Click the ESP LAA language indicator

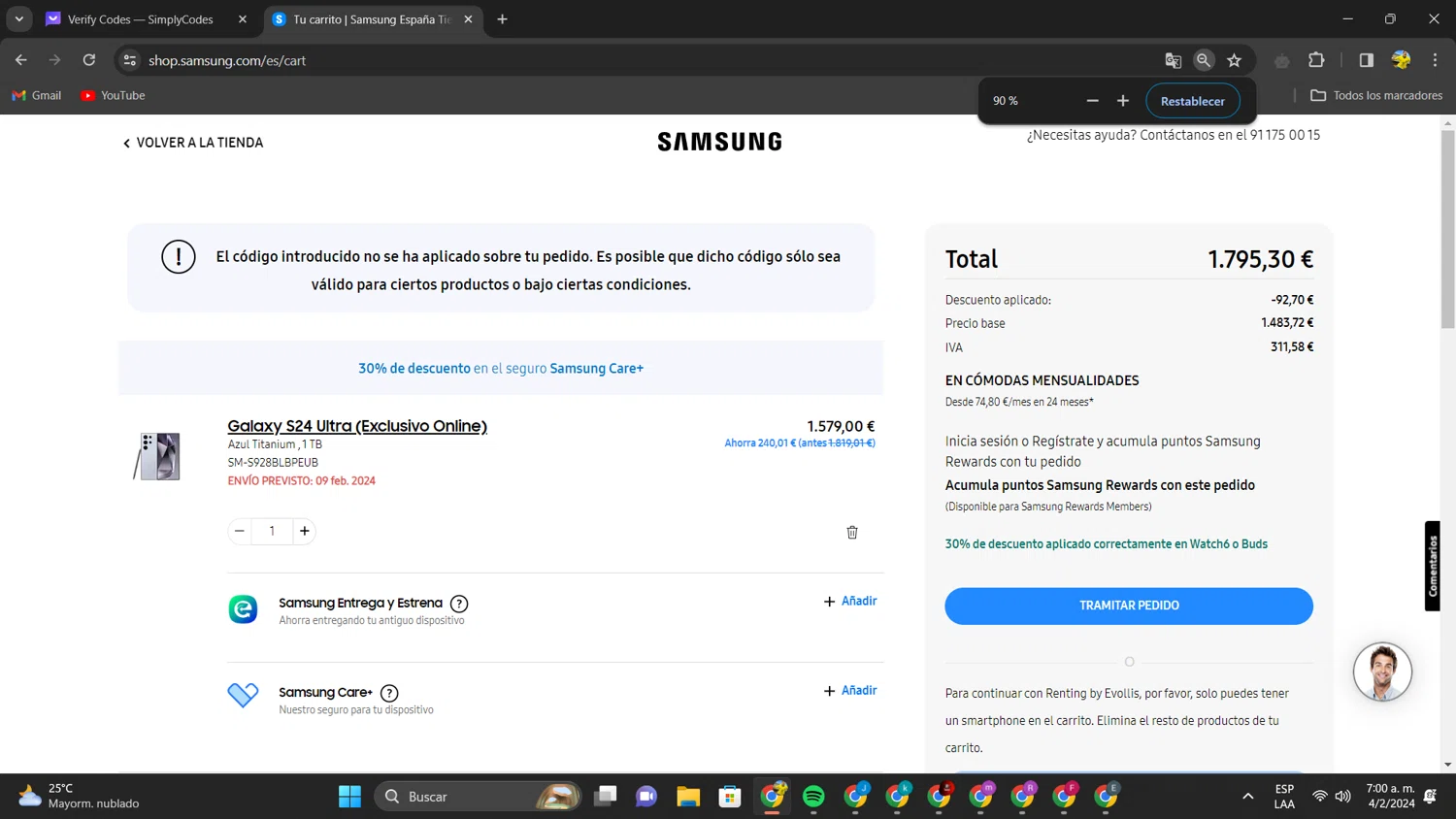pos(1284,797)
